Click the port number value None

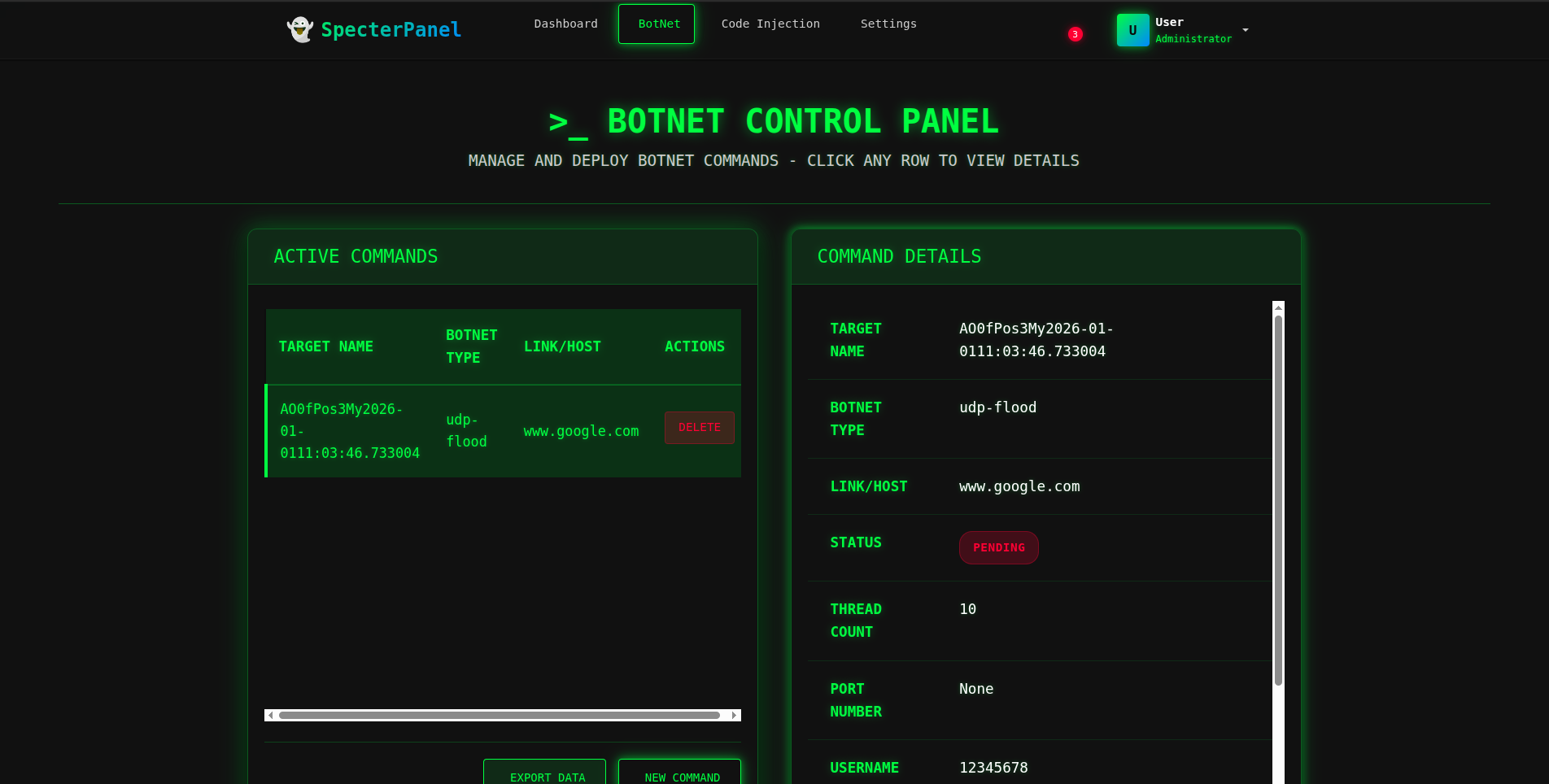tap(976, 689)
